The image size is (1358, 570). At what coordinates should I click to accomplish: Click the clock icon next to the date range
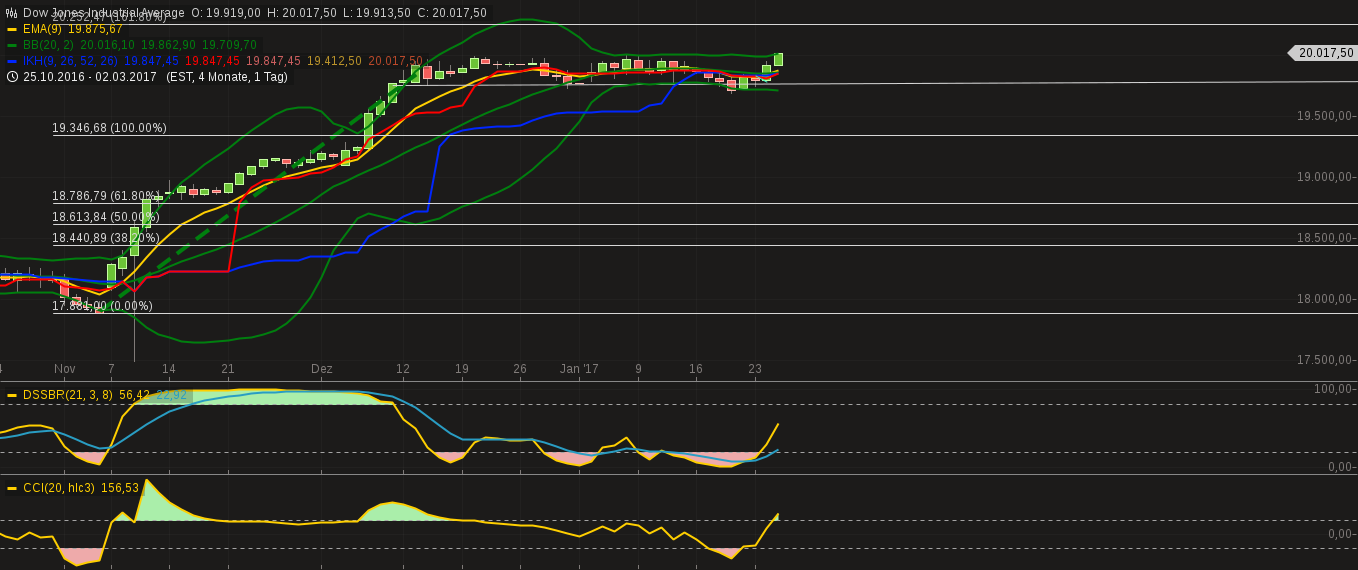coord(12,77)
